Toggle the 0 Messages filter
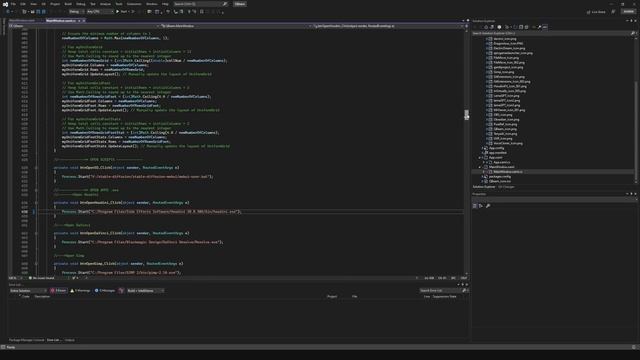The image size is (640, 360). pyautogui.click(x=105, y=291)
